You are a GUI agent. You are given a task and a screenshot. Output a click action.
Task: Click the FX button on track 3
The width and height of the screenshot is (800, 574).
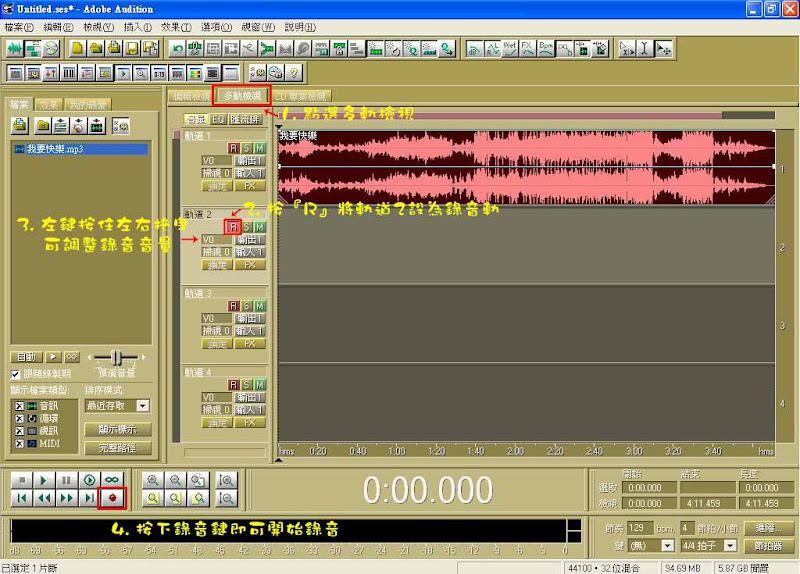tap(249, 343)
